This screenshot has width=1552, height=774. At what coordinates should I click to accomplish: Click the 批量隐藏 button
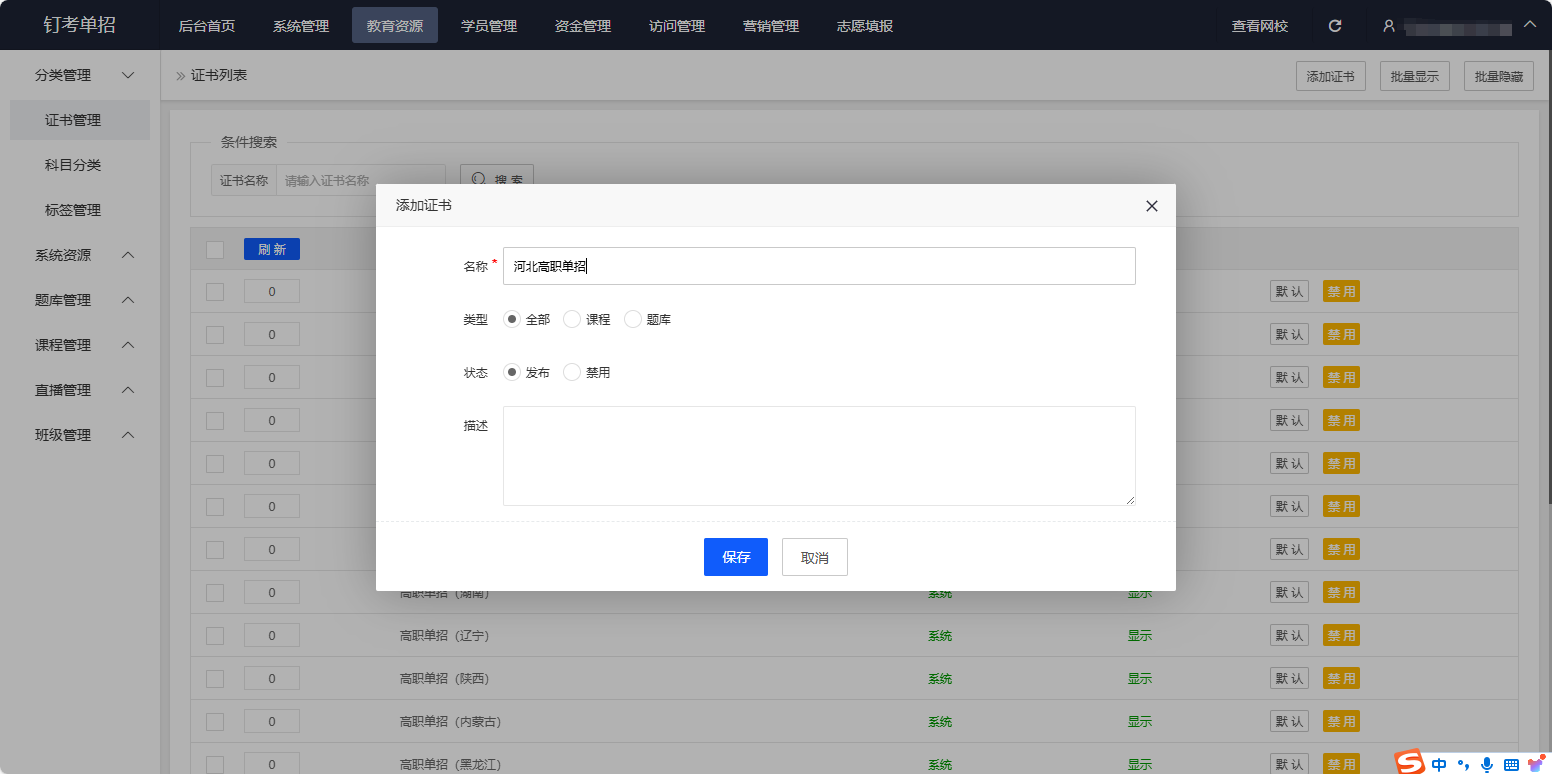[1499, 76]
